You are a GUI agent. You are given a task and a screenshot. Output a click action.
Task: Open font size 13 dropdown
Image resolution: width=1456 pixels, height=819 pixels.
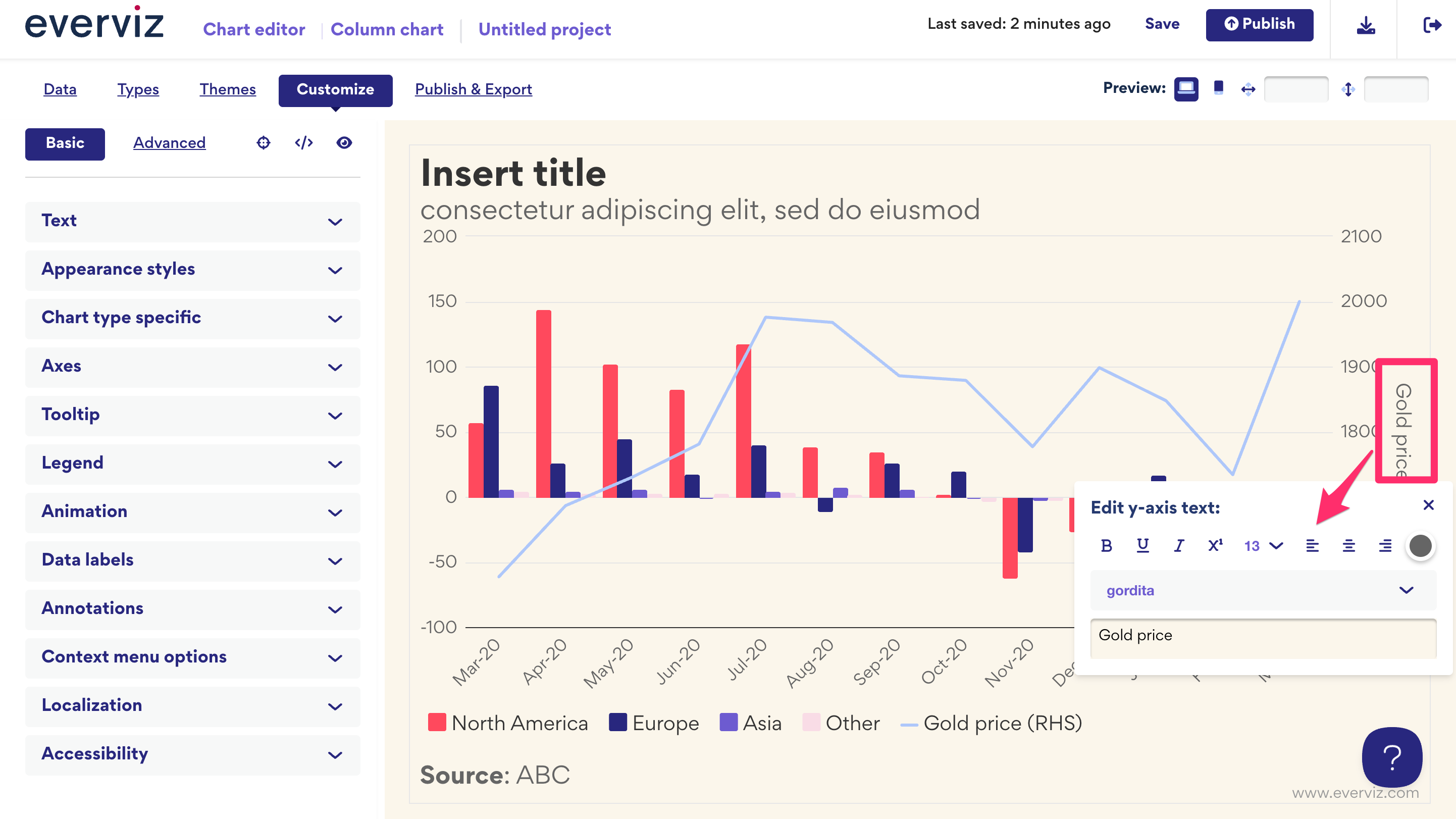coord(1263,545)
